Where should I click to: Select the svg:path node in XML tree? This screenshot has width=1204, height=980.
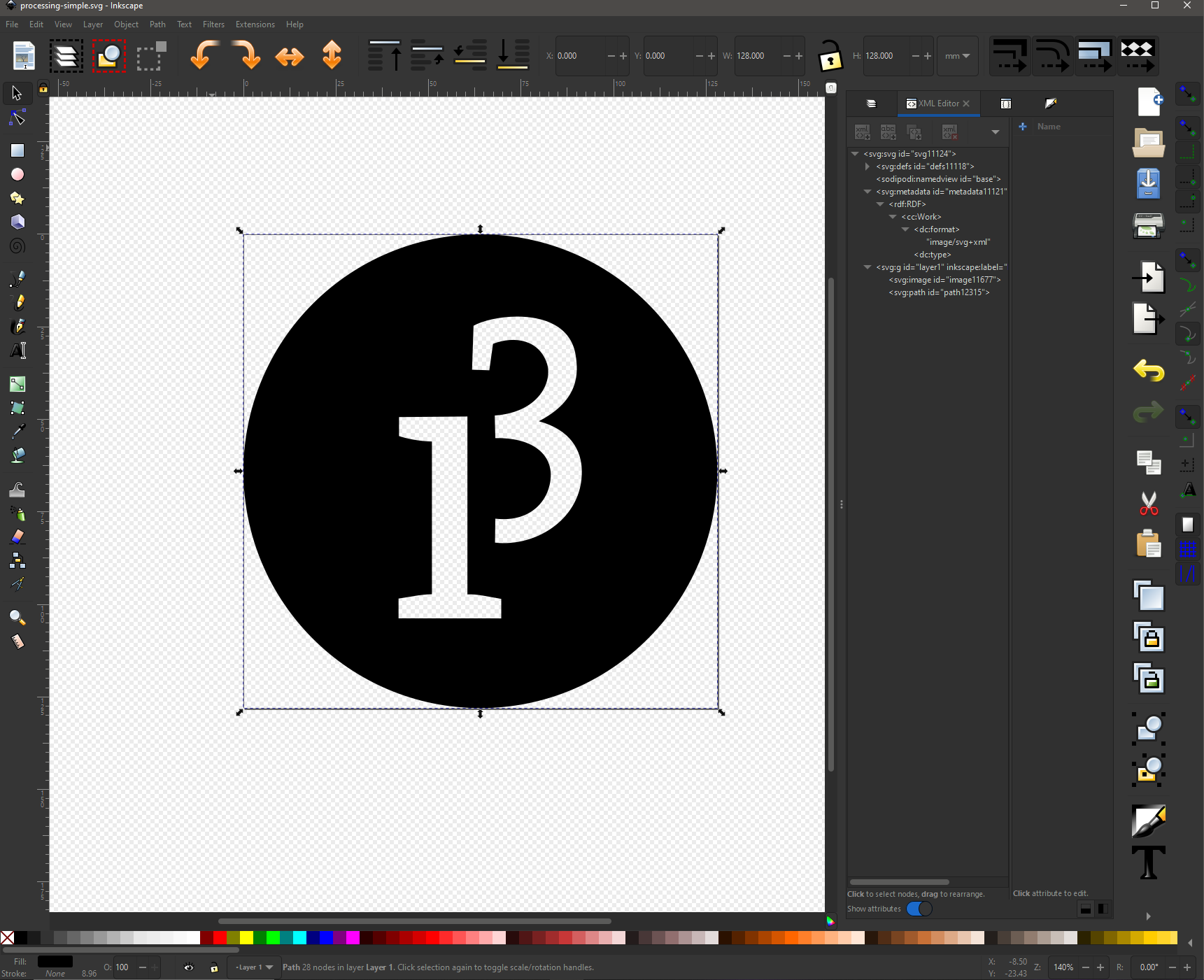(x=938, y=292)
